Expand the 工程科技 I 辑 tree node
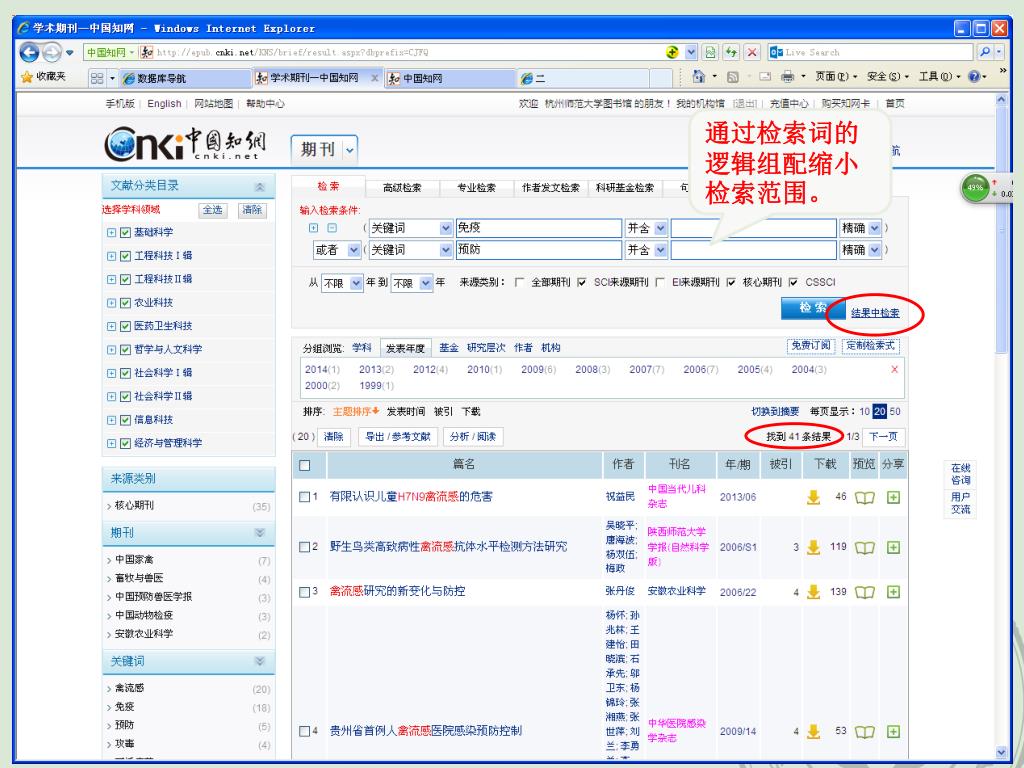This screenshot has width=1024, height=768. [111, 256]
